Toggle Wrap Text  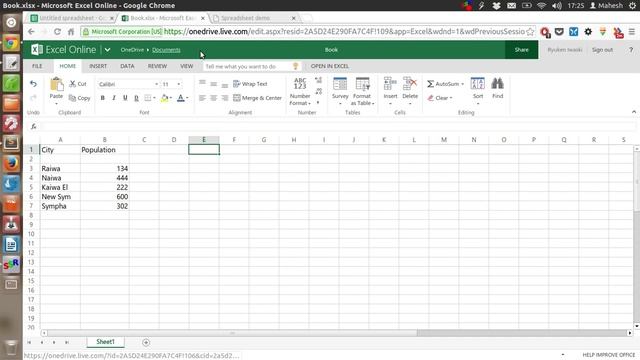(x=250, y=84)
